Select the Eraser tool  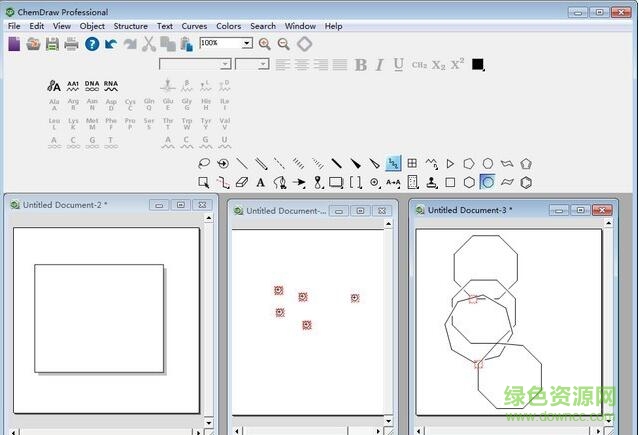[x=242, y=182]
